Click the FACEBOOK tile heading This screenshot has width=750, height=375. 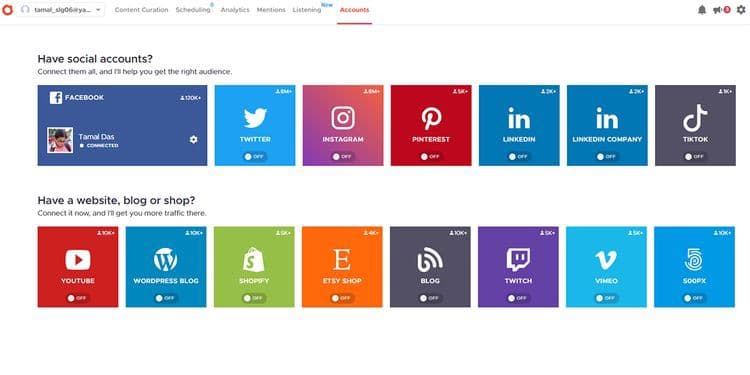coord(84,98)
